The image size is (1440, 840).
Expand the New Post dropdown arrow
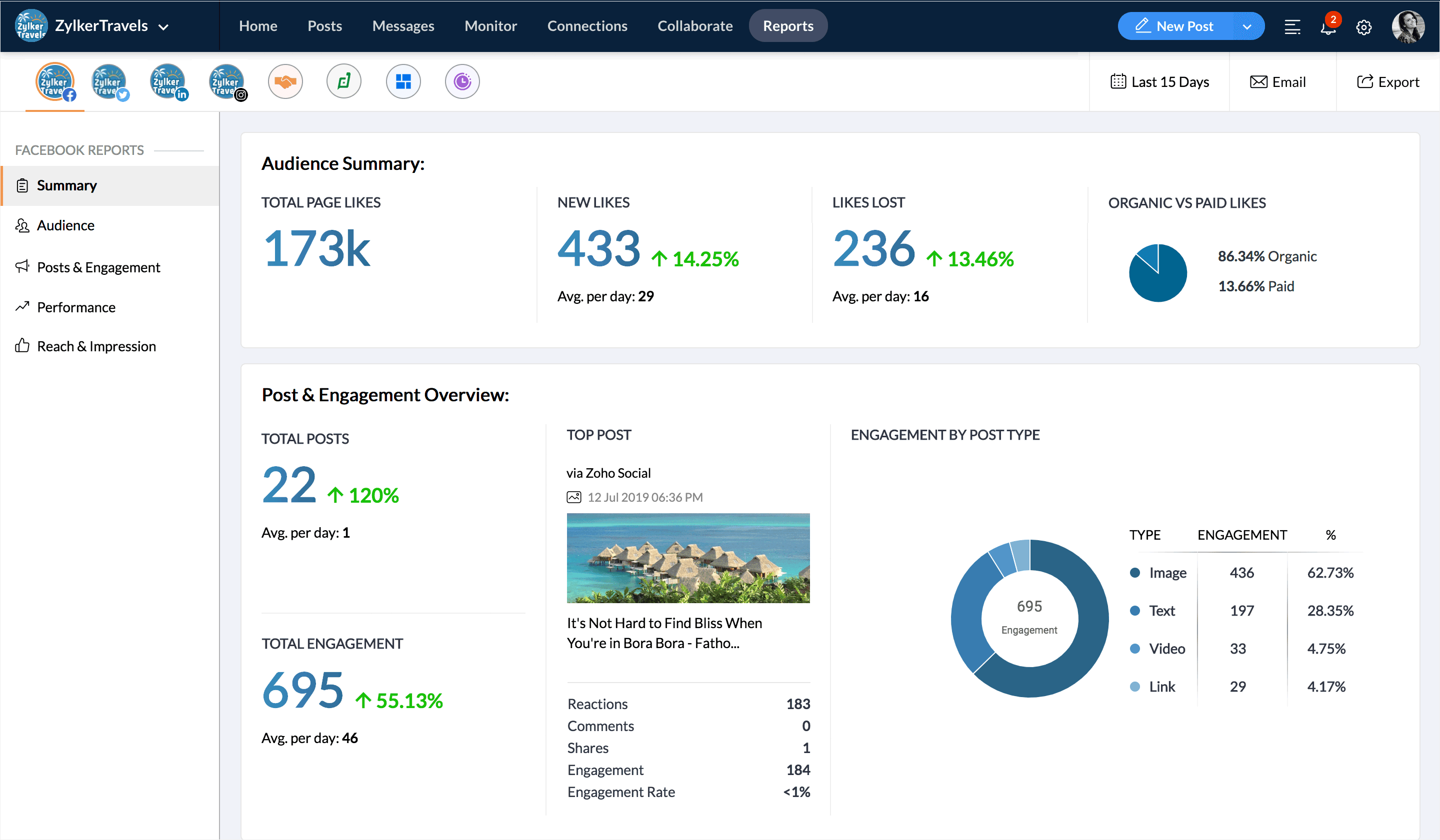coord(1247,27)
